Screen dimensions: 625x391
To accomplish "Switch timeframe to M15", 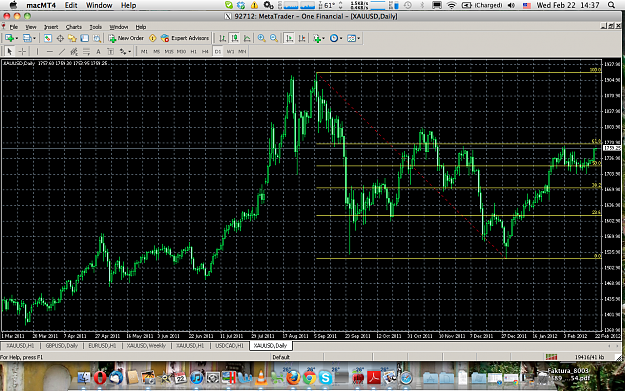I will [x=169, y=51].
